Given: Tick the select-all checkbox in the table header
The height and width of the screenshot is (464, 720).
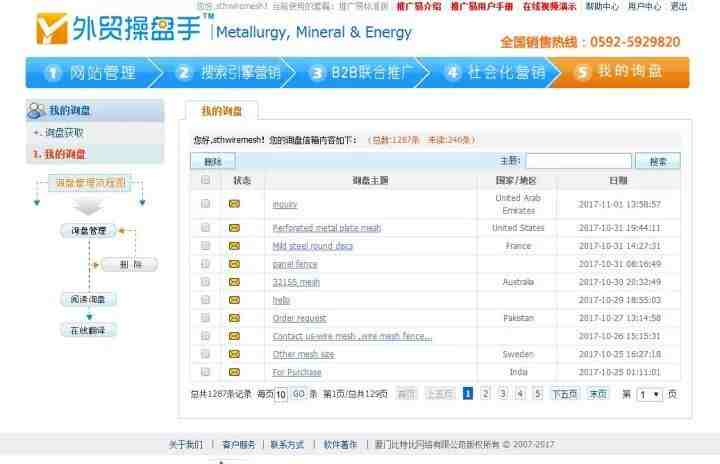Looking at the screenshot, I should point(205,181).
